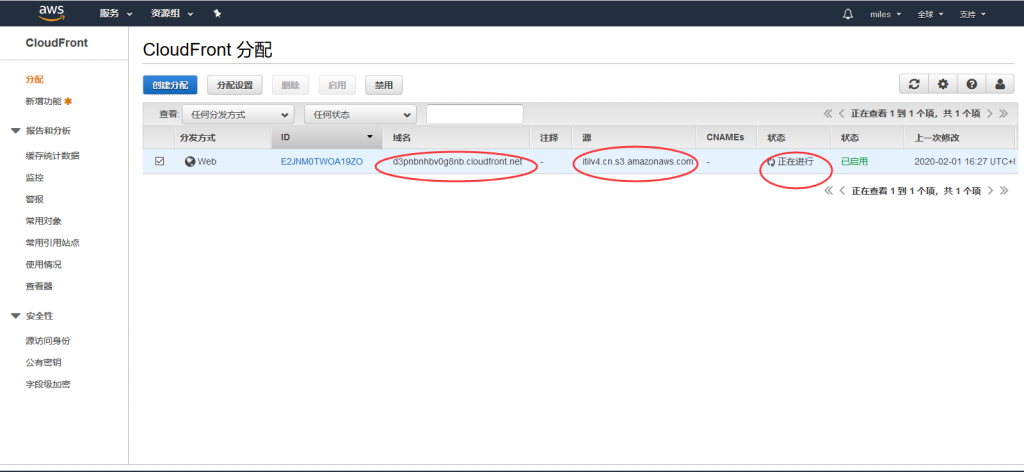Open 源访问身份 in the sidebar

[x=48, y=341]
